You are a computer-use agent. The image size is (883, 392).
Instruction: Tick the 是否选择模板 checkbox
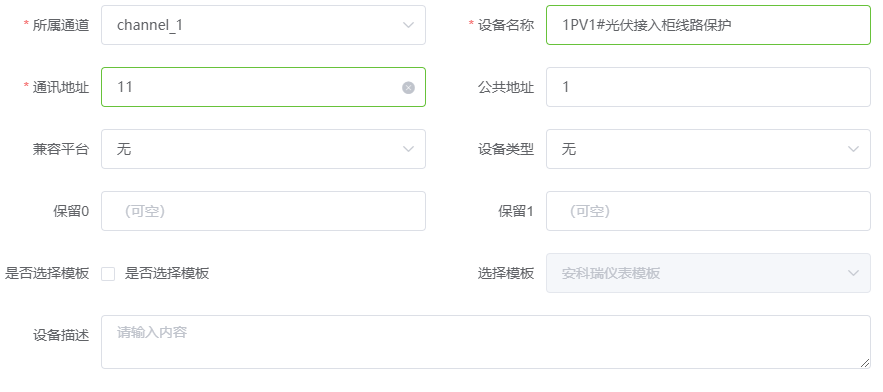click(108, 274)
